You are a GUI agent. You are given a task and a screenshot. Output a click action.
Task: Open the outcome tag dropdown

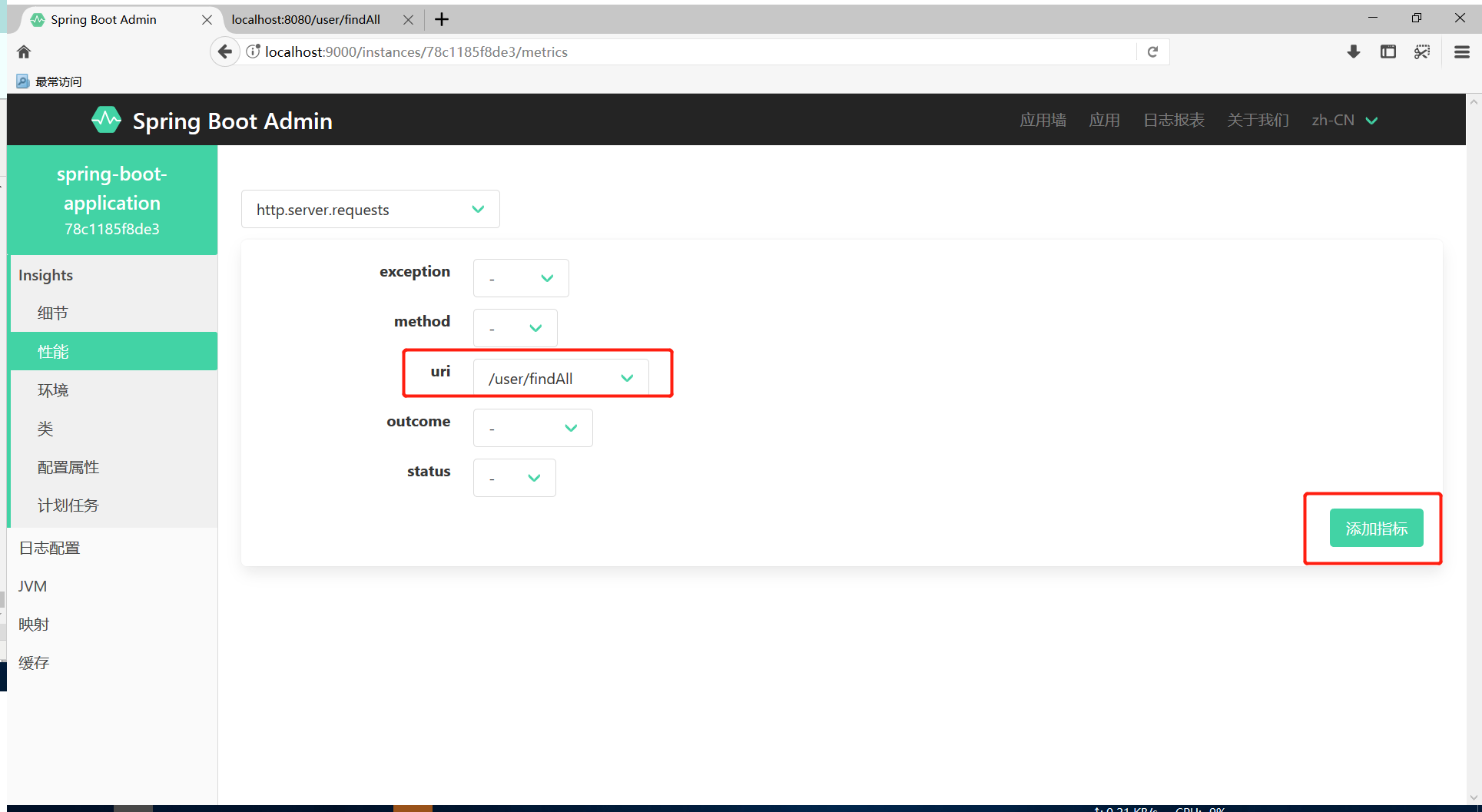click(x=532, y=428)
